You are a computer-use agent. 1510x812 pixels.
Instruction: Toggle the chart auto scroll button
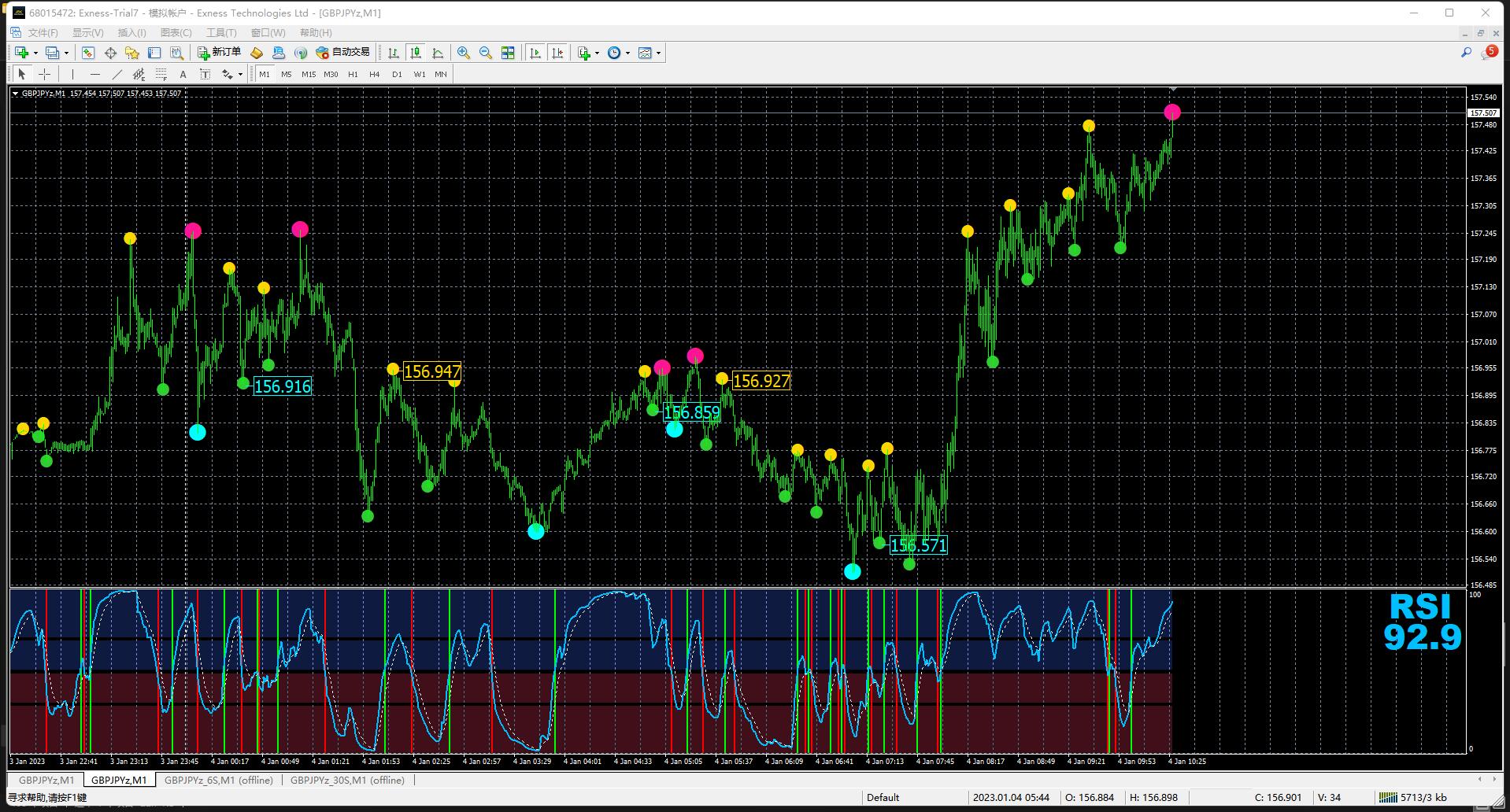click(x=535, y=53)
